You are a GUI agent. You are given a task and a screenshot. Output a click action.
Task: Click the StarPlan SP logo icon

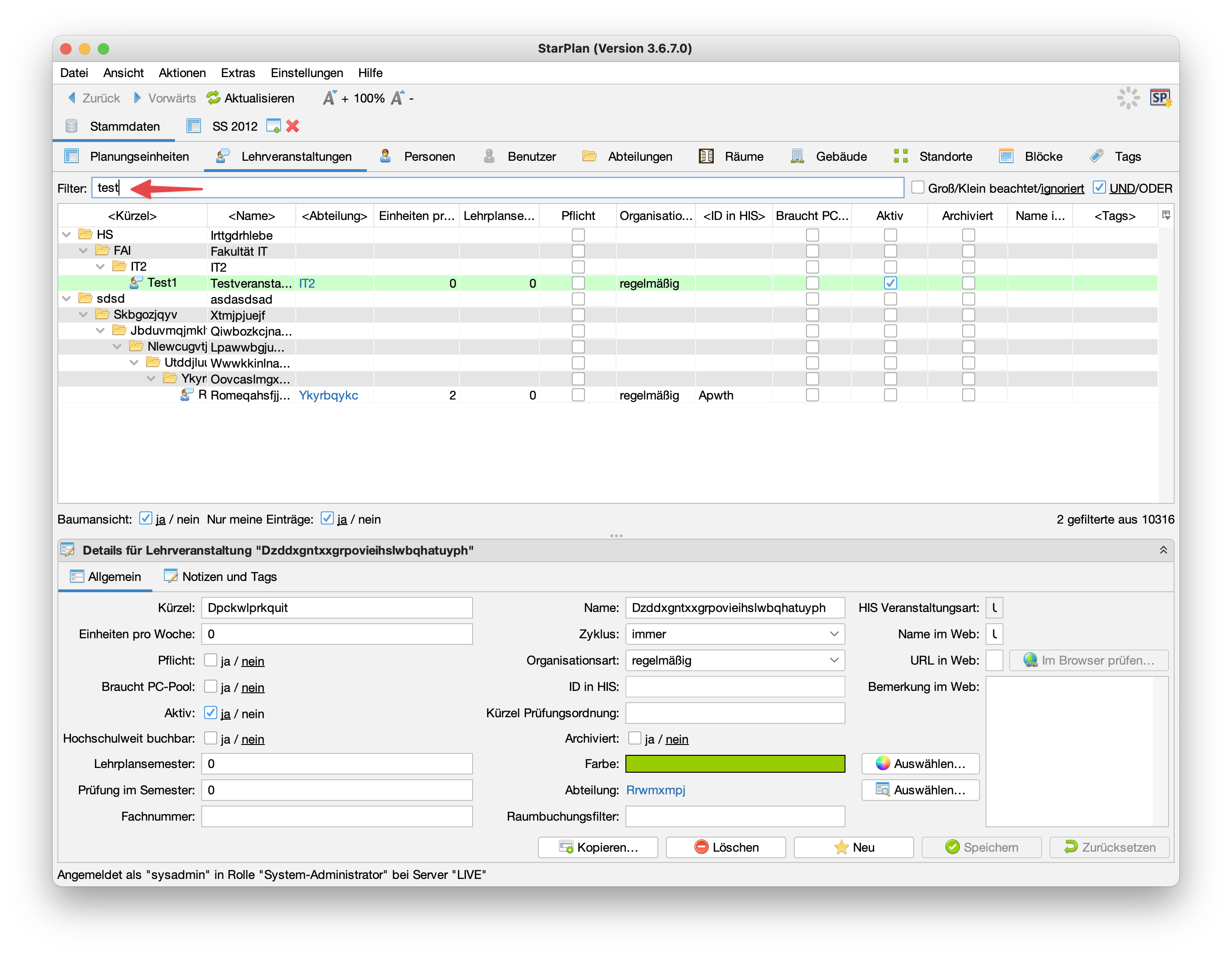point(1161,98)
